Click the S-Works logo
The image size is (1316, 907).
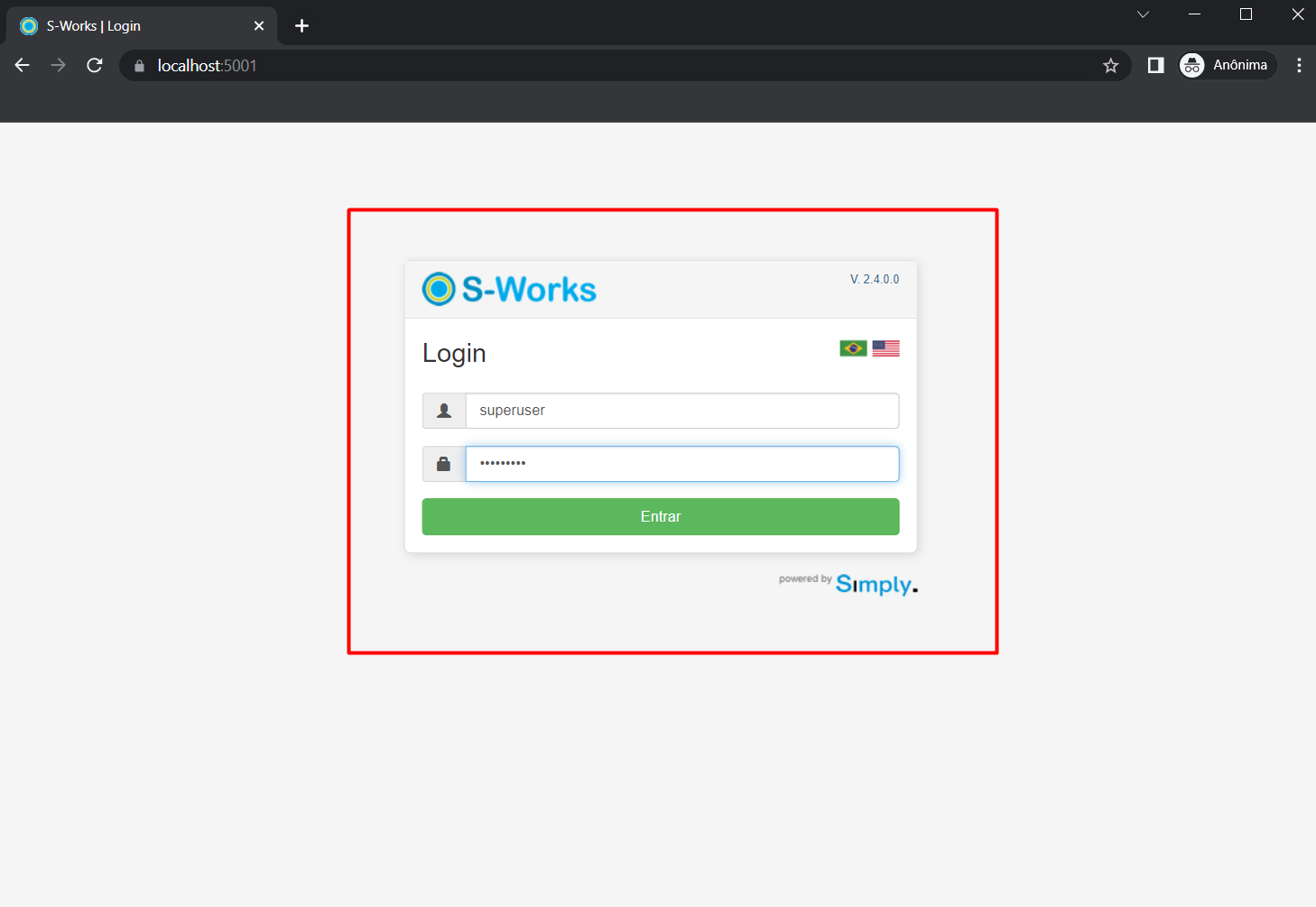point(509,289)
